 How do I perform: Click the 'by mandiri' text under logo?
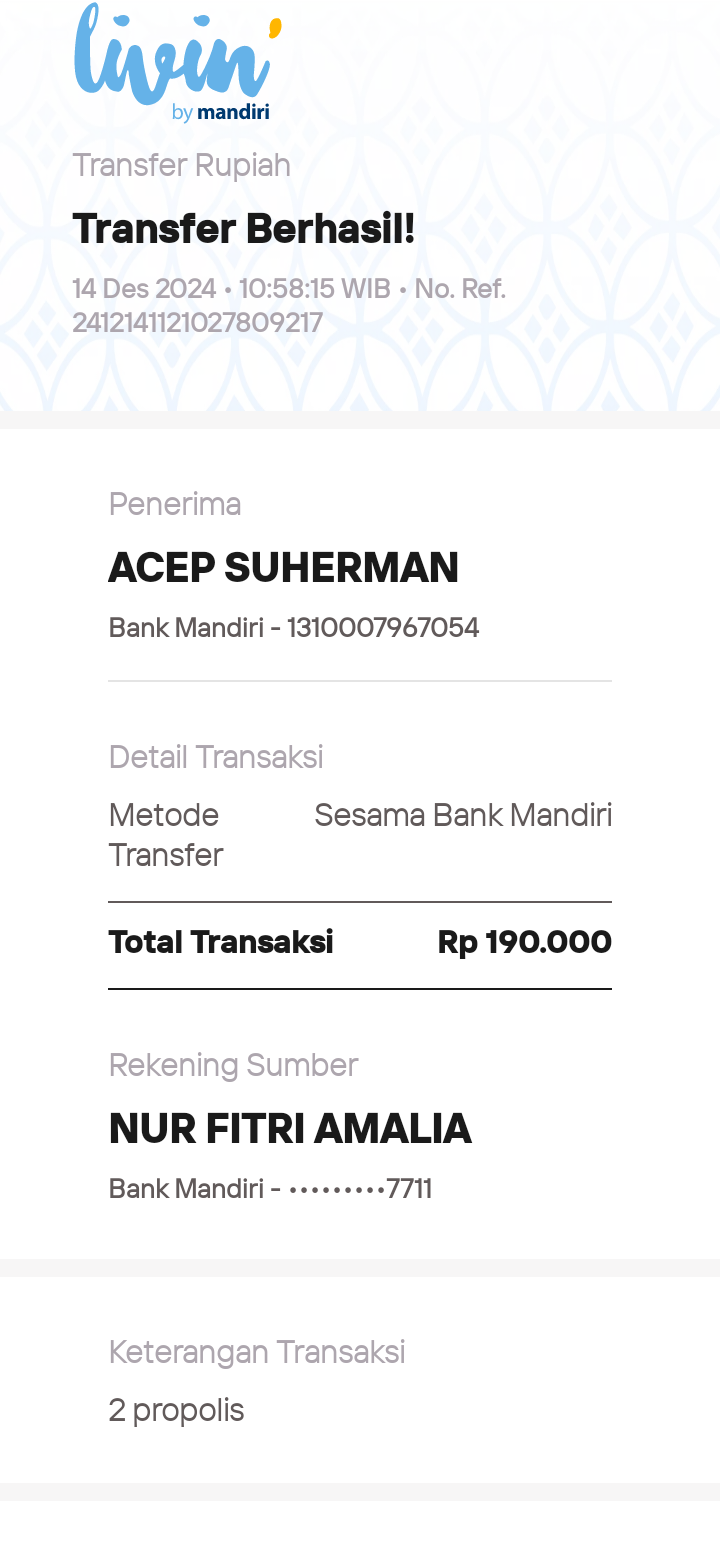220,112
